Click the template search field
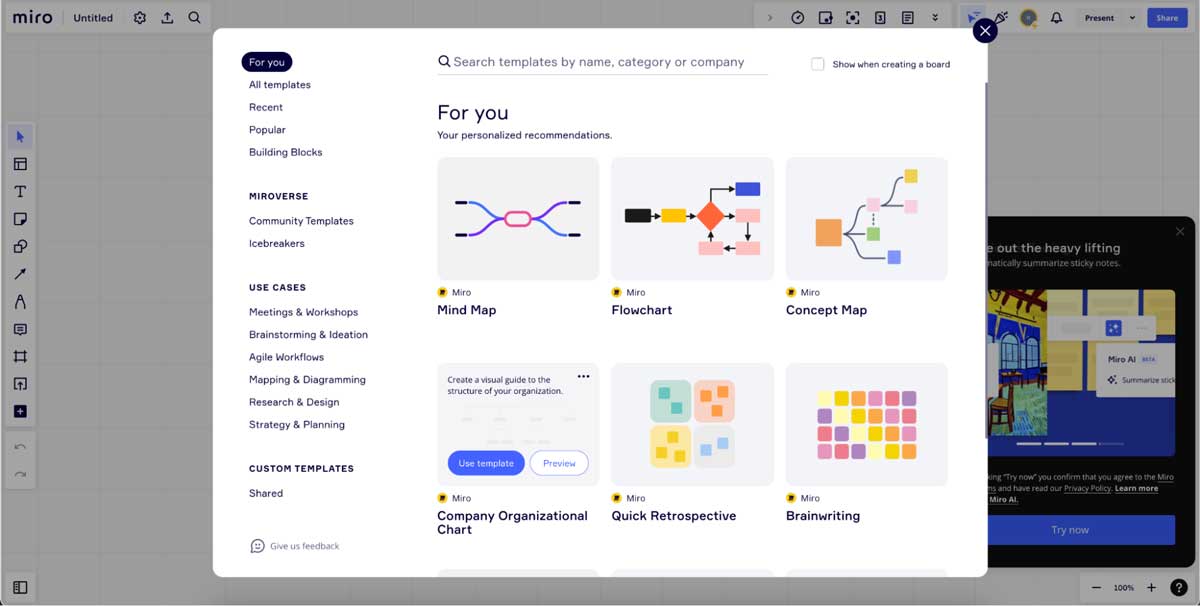Image resolution: width=1200 pixels, height=606 pixels. point(600,62)
